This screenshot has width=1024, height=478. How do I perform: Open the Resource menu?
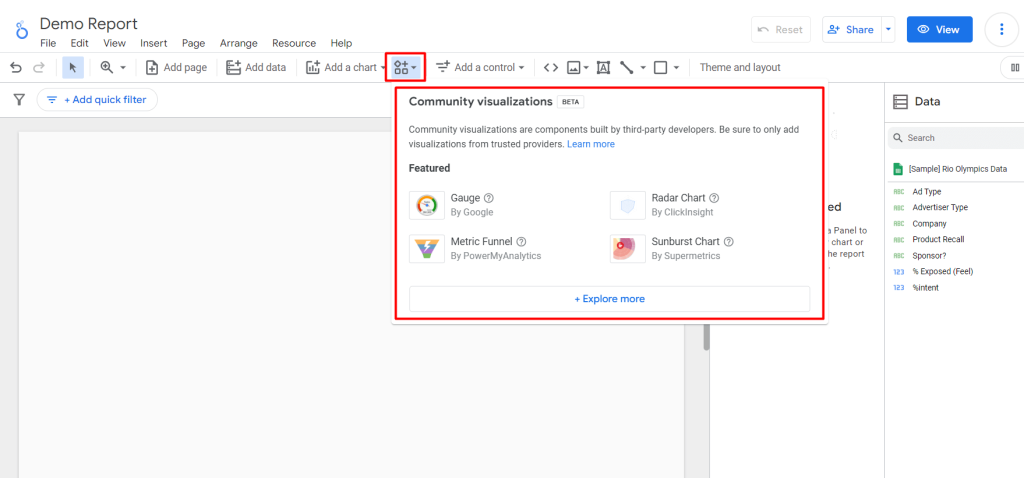click(x=294, y=43)
